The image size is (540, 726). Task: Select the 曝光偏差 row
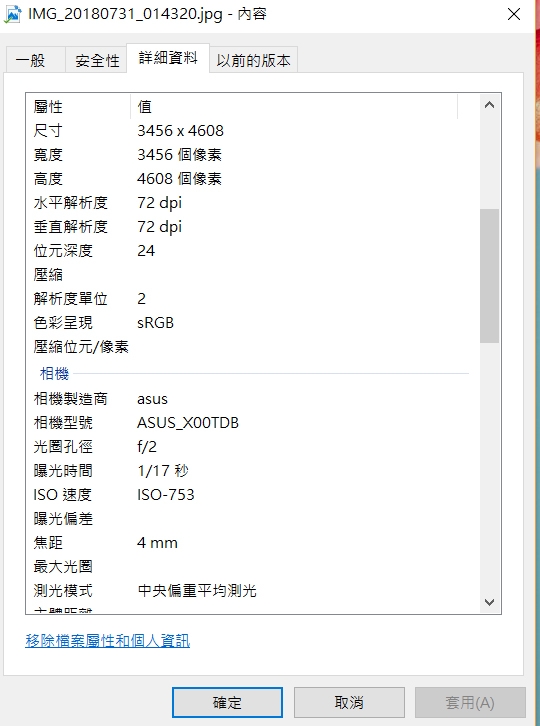tap(252, 519)
